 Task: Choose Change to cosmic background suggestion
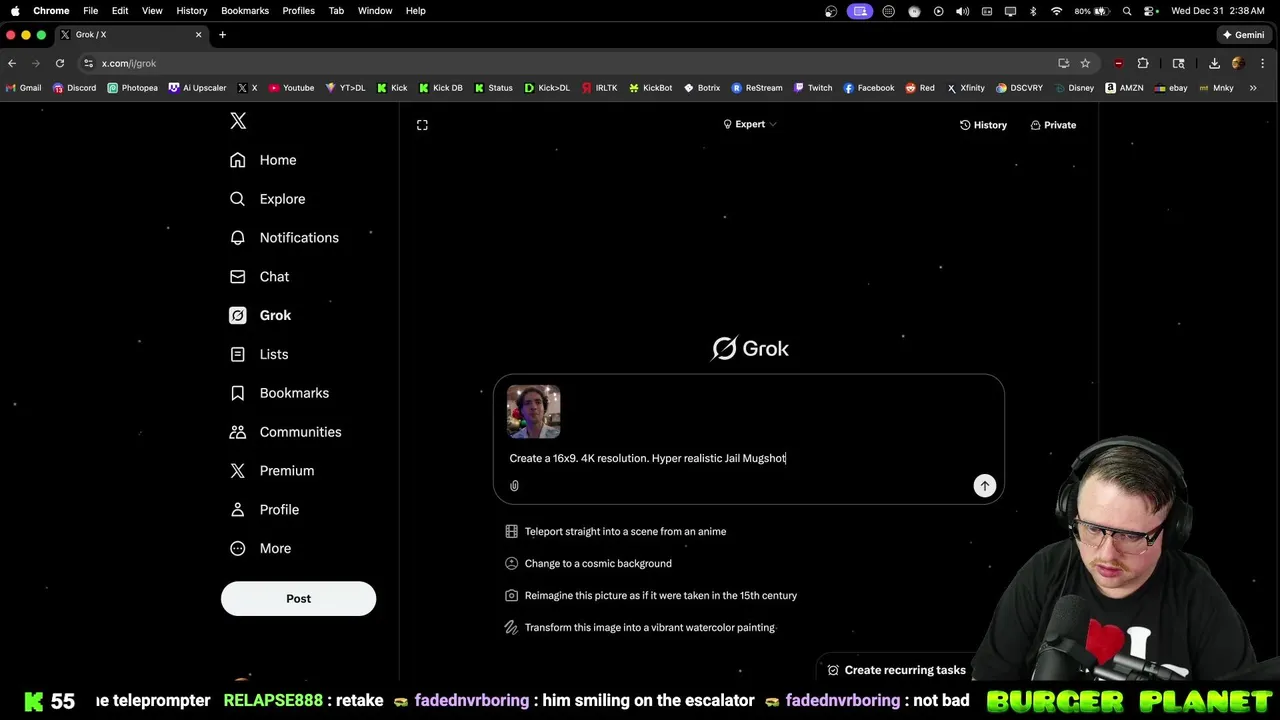pos(588,564)
